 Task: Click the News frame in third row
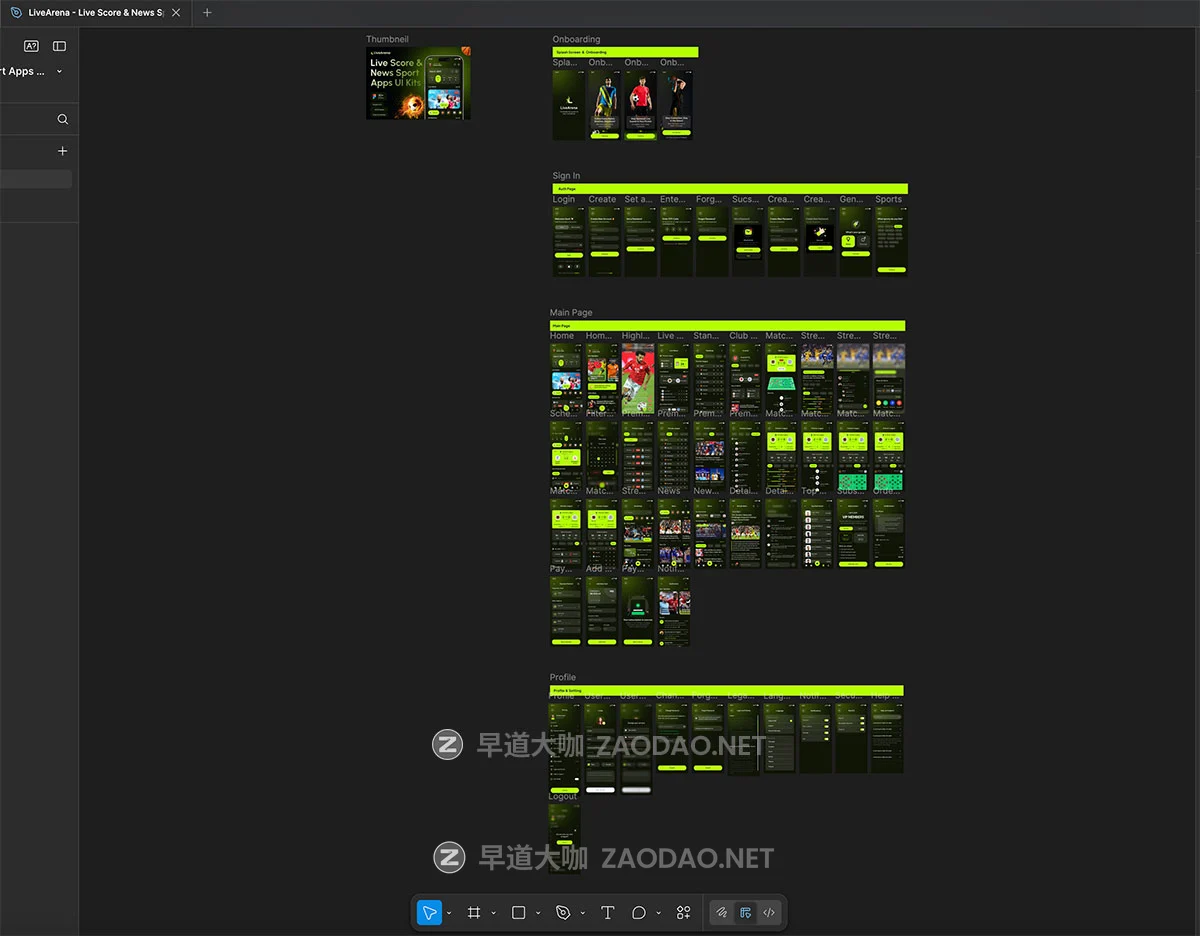(673, 533)
